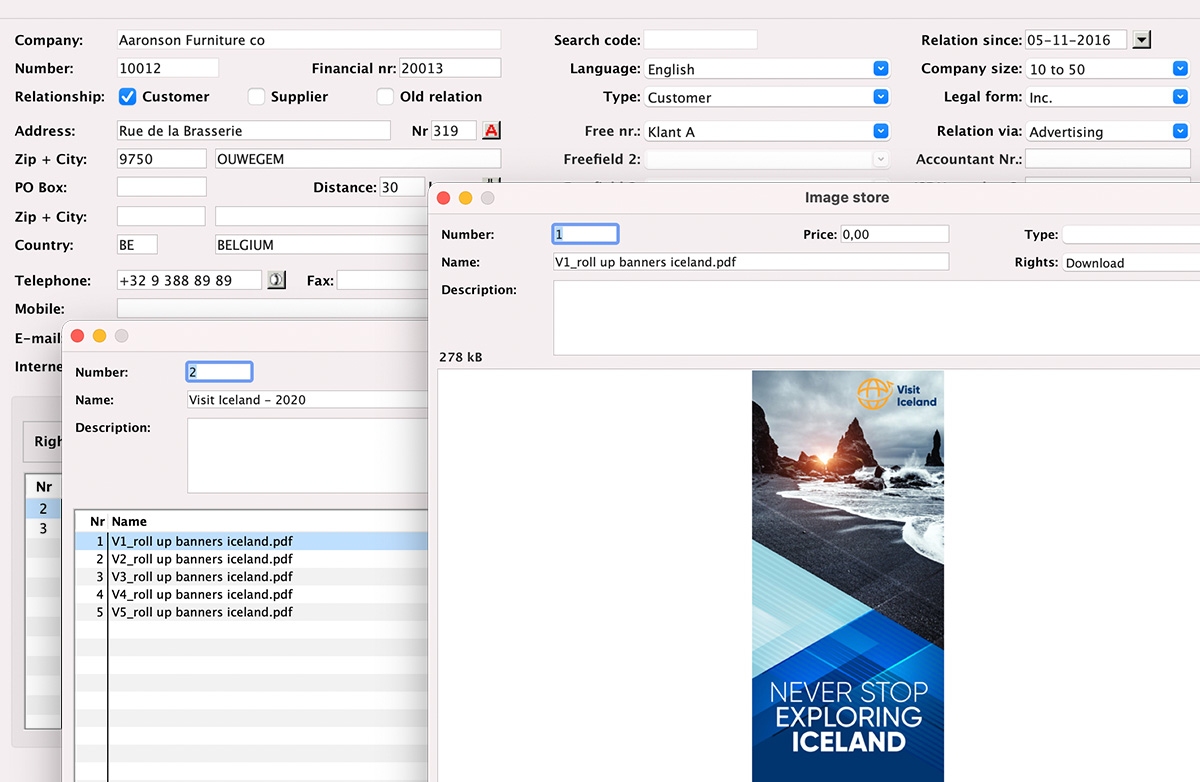Click the empty PO Box field
Viewport: 1200px width, 782px height.
point(162,187)
